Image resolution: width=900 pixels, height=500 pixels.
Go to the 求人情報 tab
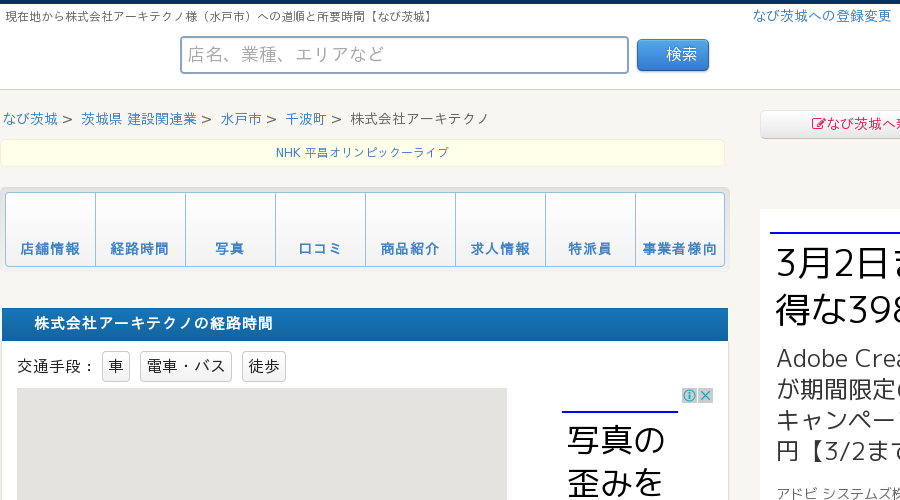(x=501, y=230)
